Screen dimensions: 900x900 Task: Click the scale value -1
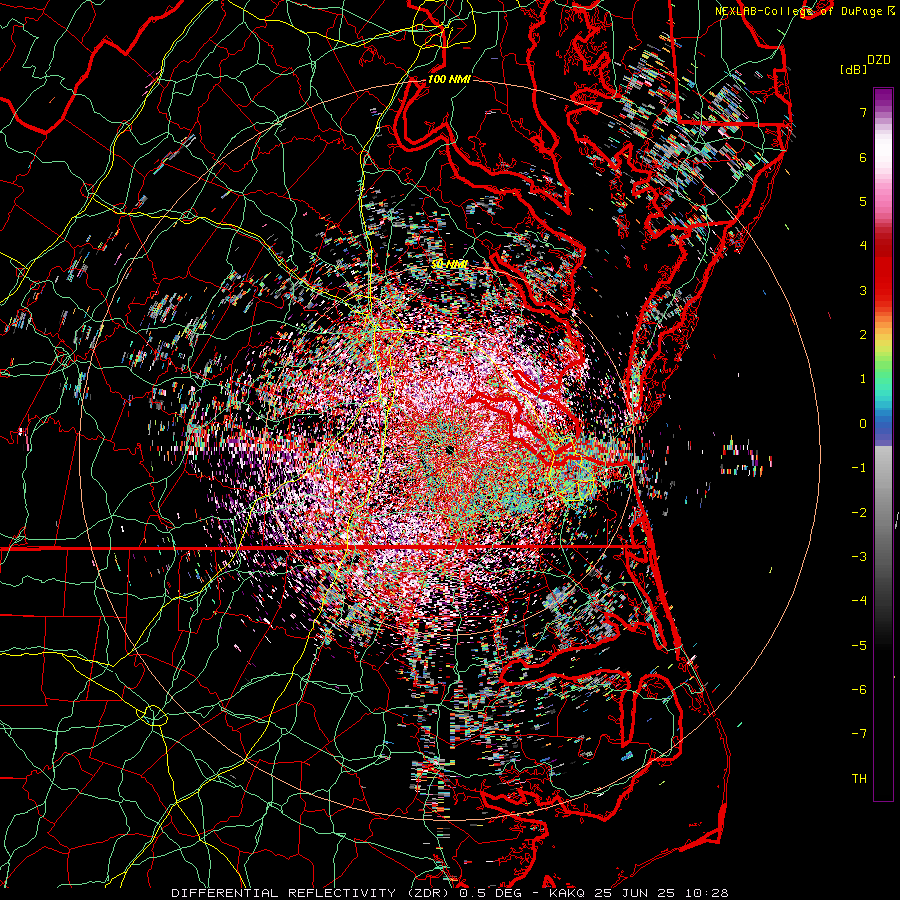(x=859, y=468)
